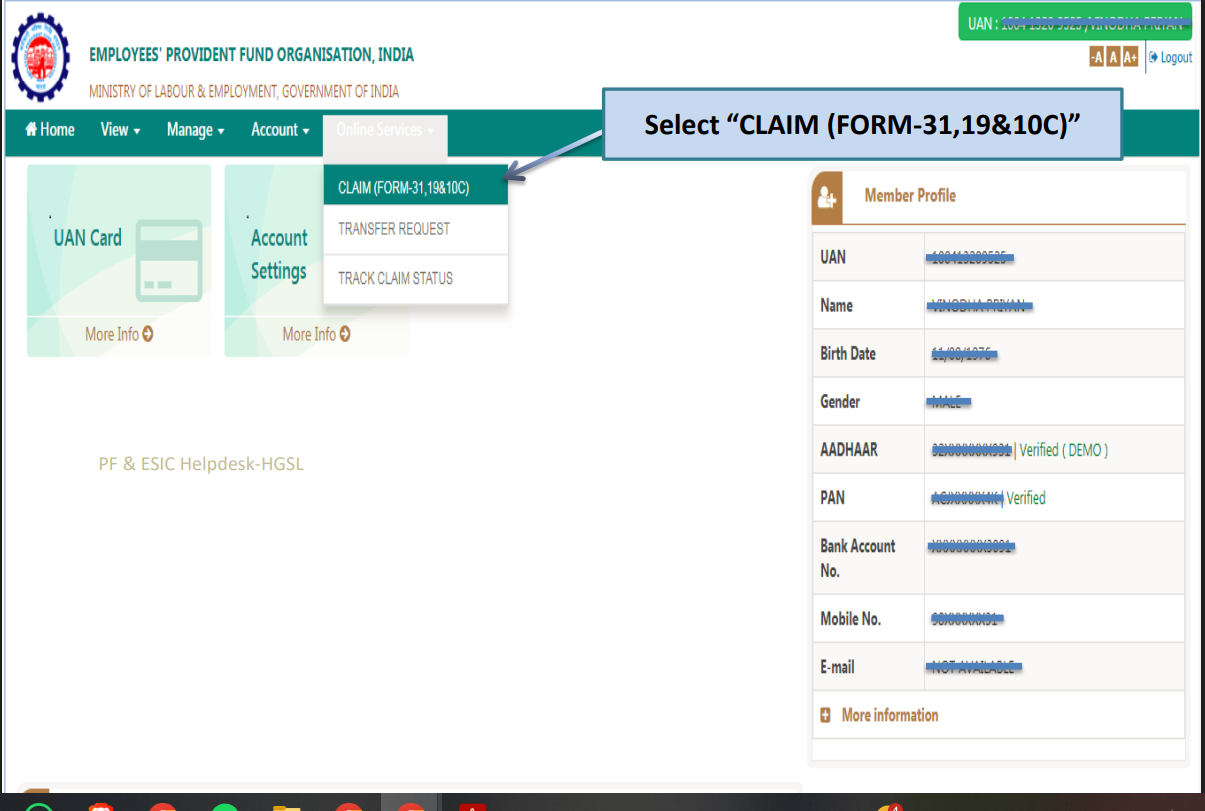Select the default "A" font size icon
1205x811 pixels.
click(1112, 58)
